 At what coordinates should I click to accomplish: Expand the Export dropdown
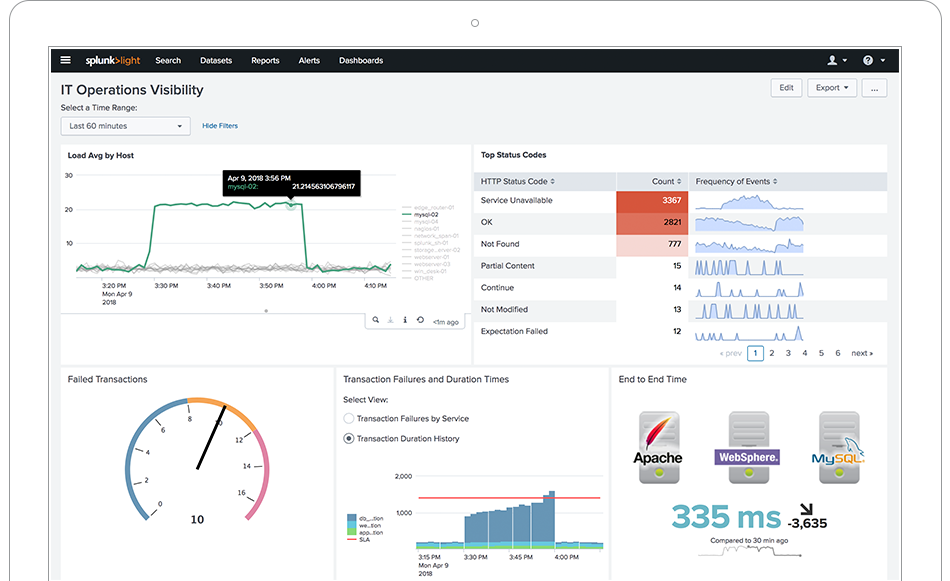click(x=834, y=88)
